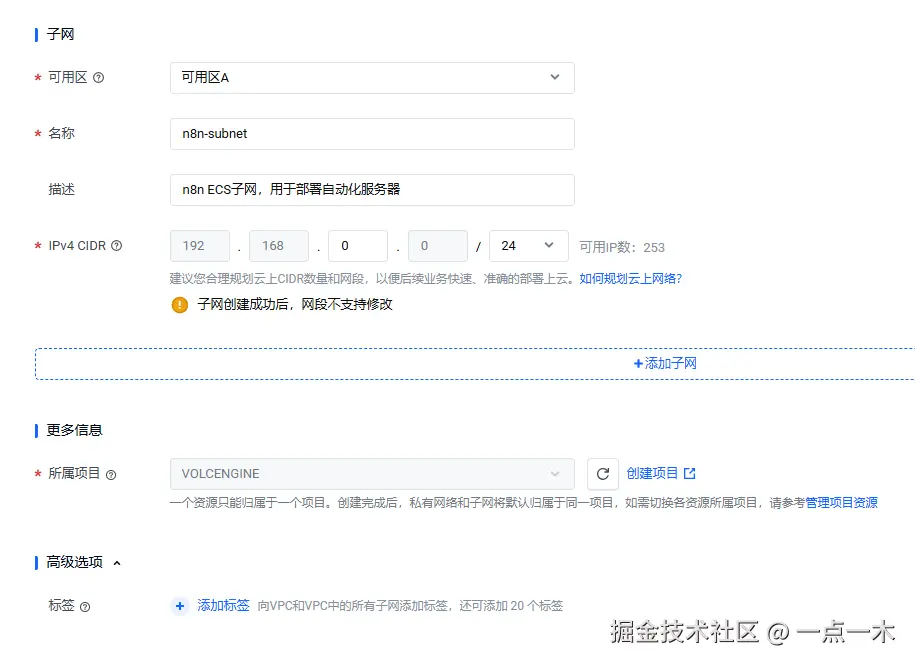Collapse the 高级选项 section

click(x=115, y=562)
